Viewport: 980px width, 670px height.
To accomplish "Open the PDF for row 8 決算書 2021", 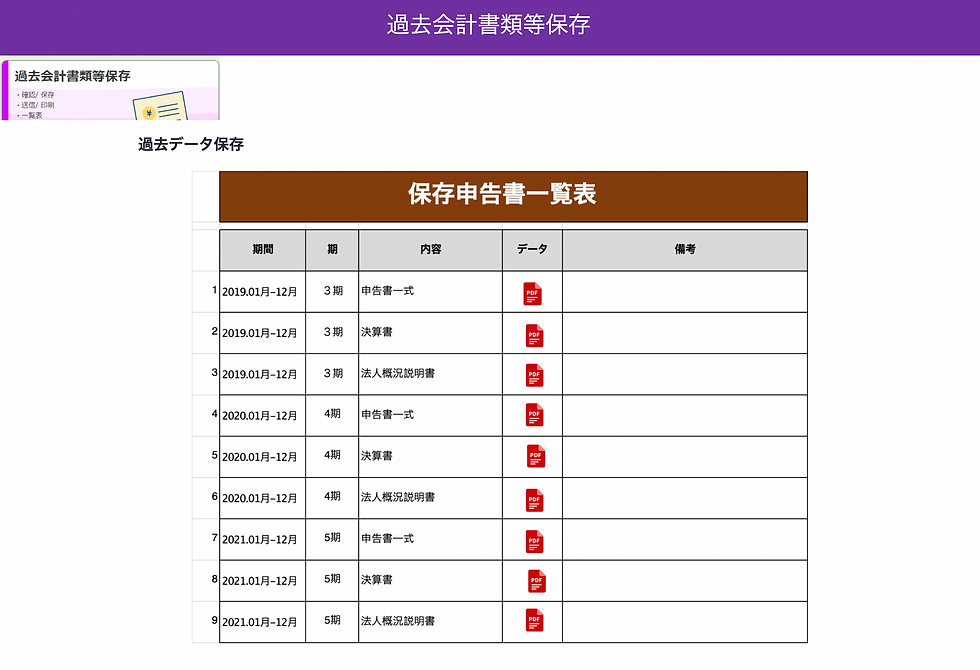I will tap(537, 581).
